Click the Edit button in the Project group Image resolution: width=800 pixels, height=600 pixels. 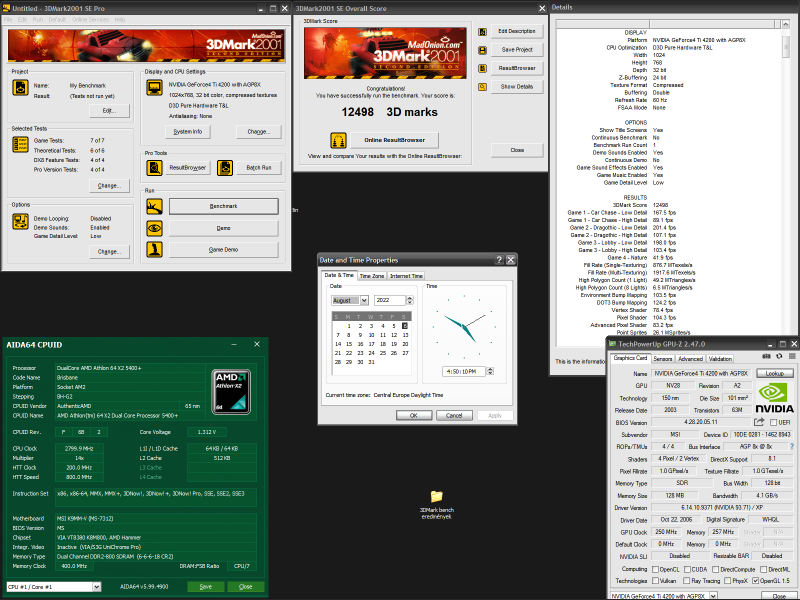109,111
